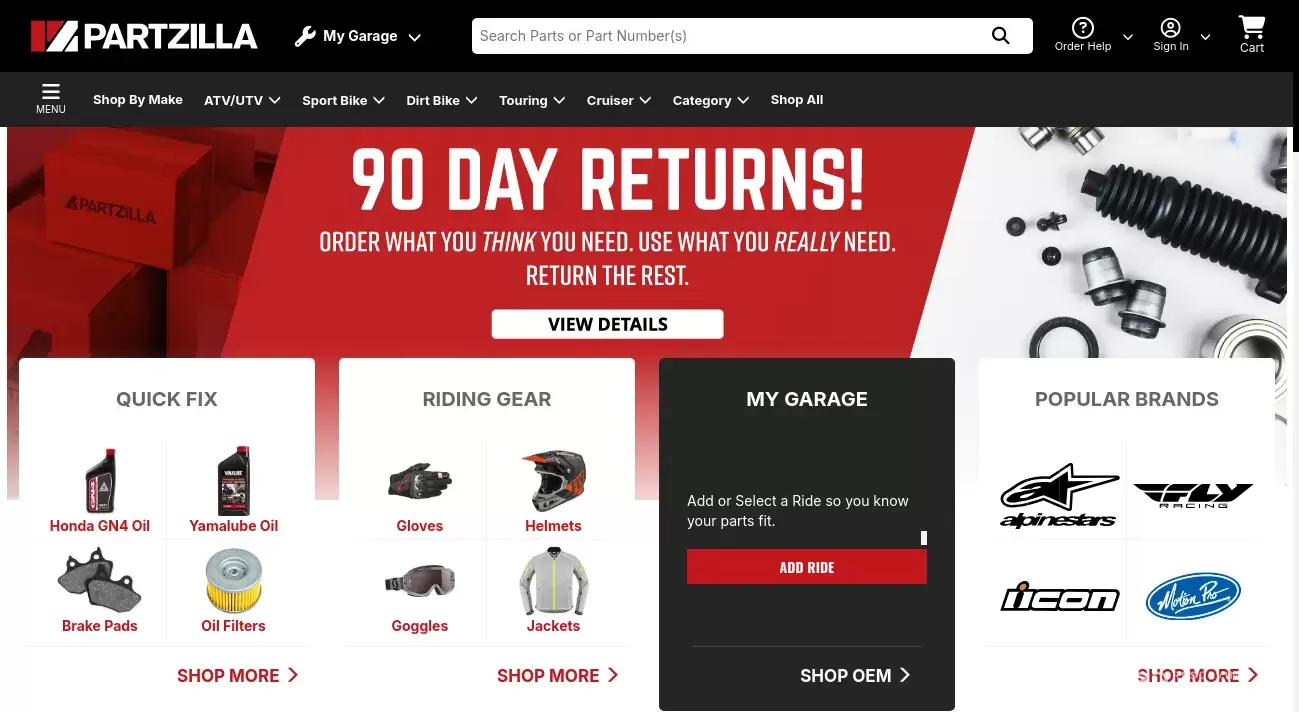This screenshot has height=712, width=1299.
Task: Expand the Sport Bike dropdown
Action: (343, 100)
